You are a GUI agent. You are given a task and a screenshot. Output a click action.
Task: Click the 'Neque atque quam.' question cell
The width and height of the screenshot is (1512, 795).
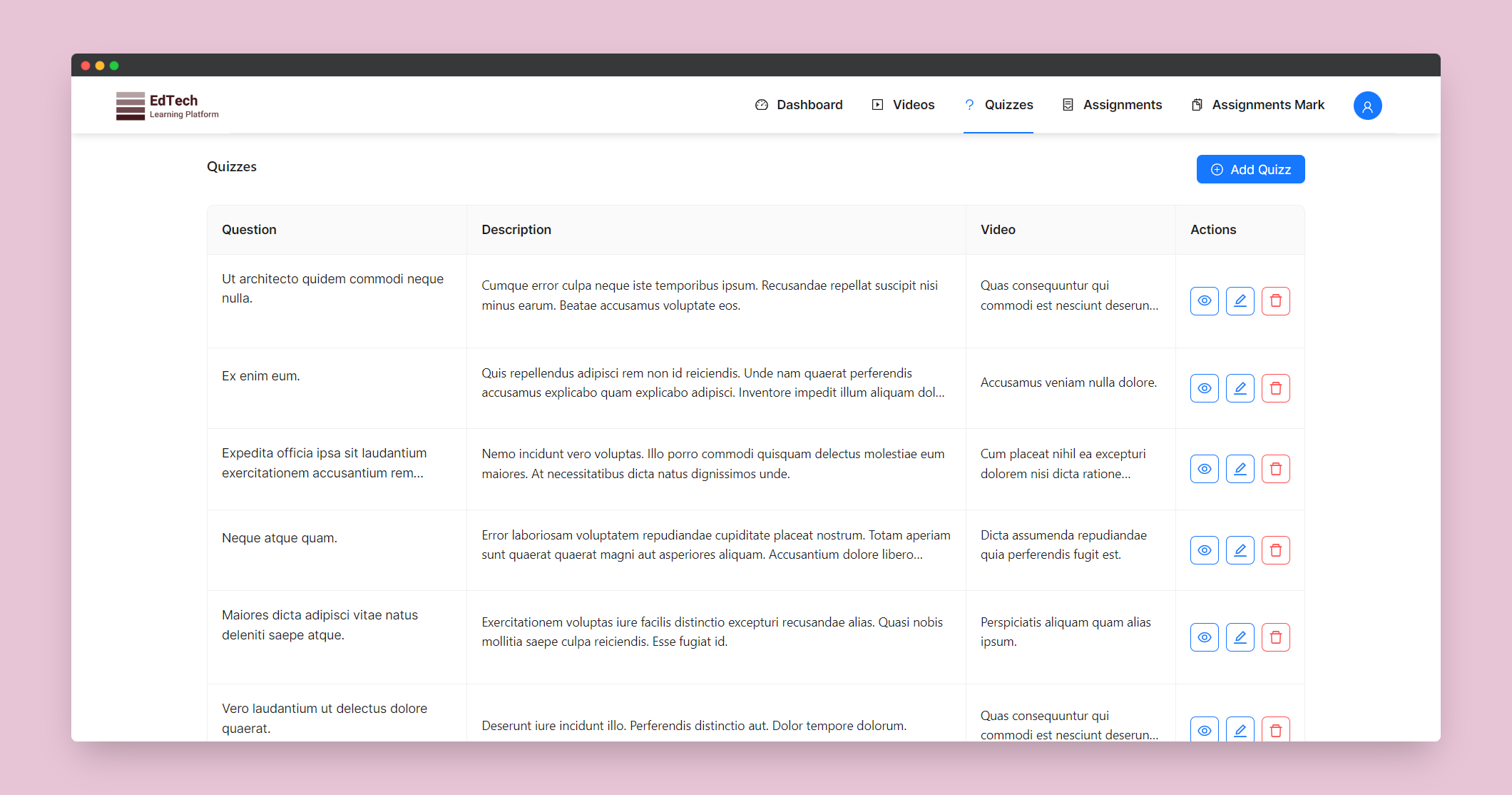click(x=280, y=538)
